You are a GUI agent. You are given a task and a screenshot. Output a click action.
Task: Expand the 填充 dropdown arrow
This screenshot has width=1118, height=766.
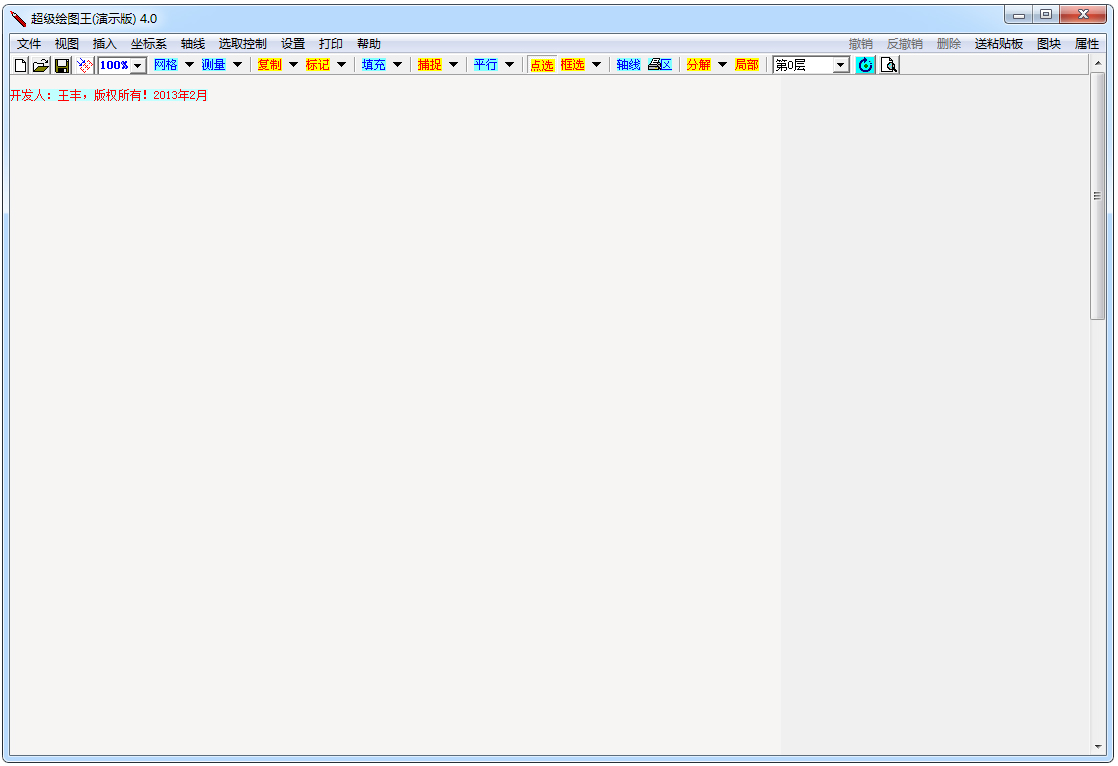(x=398, y=65)
